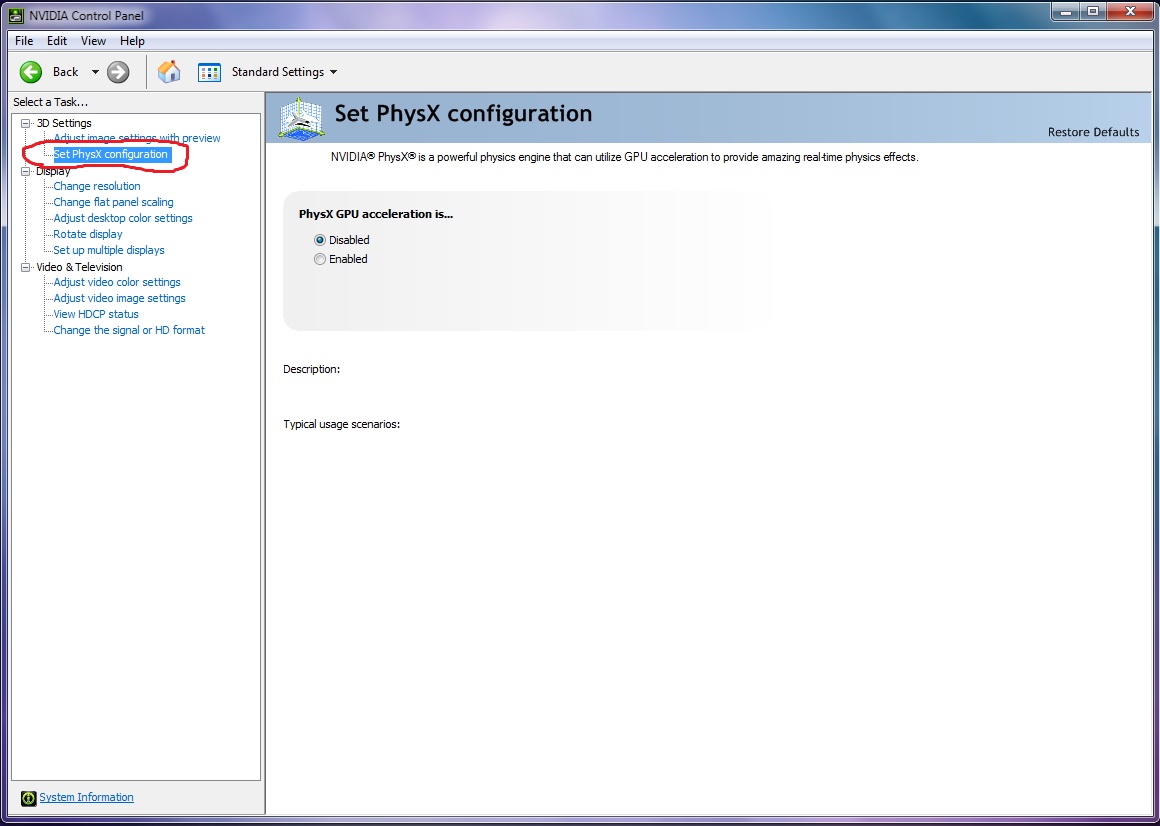Minimize the NVIDIA Control Panel window

click(x=1065, y=10)
